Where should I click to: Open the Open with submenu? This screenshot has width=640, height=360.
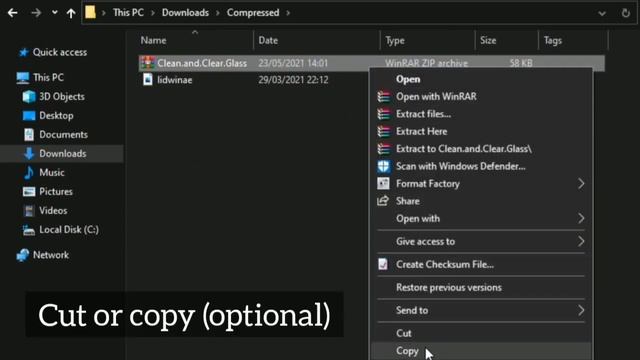[x=480, y=219]
